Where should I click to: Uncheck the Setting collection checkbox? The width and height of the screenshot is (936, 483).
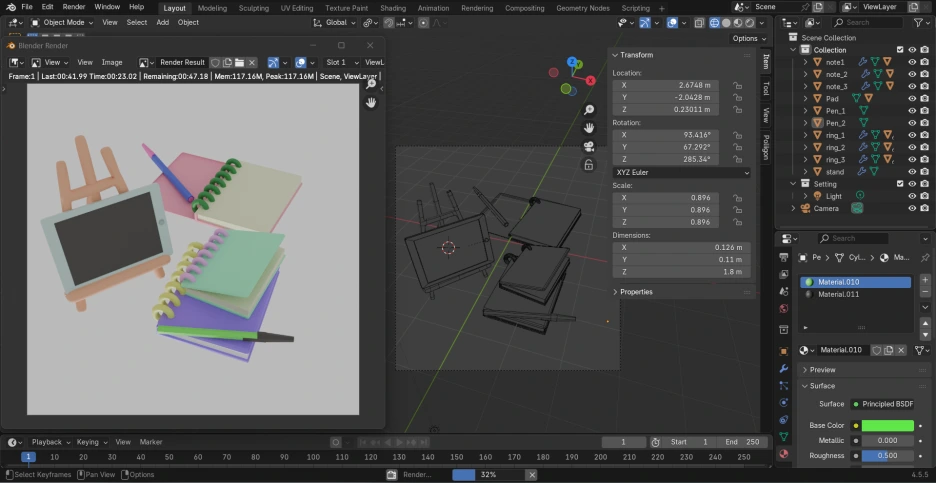[x=900, y=184]
